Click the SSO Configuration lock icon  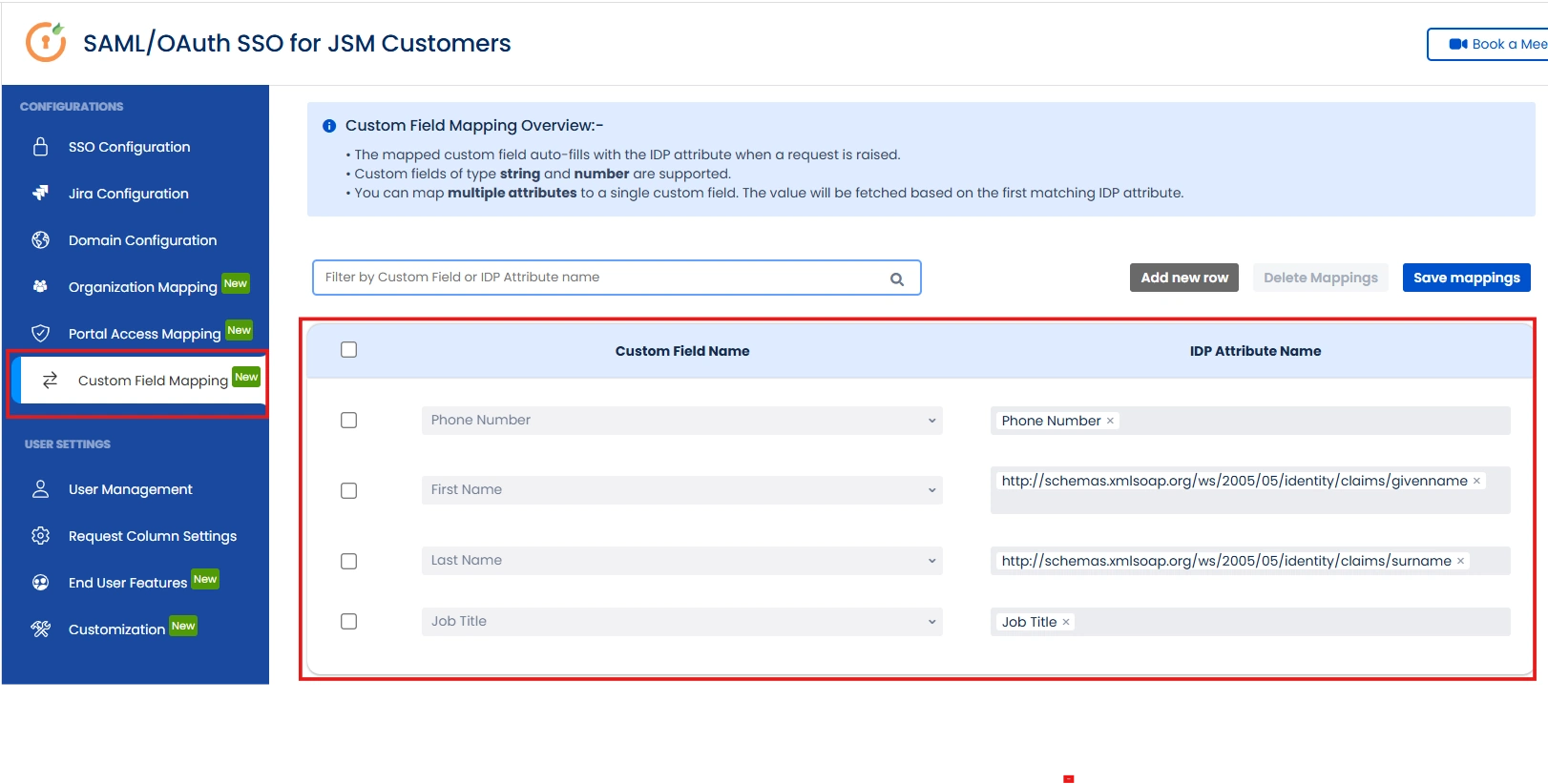point(40,147)
